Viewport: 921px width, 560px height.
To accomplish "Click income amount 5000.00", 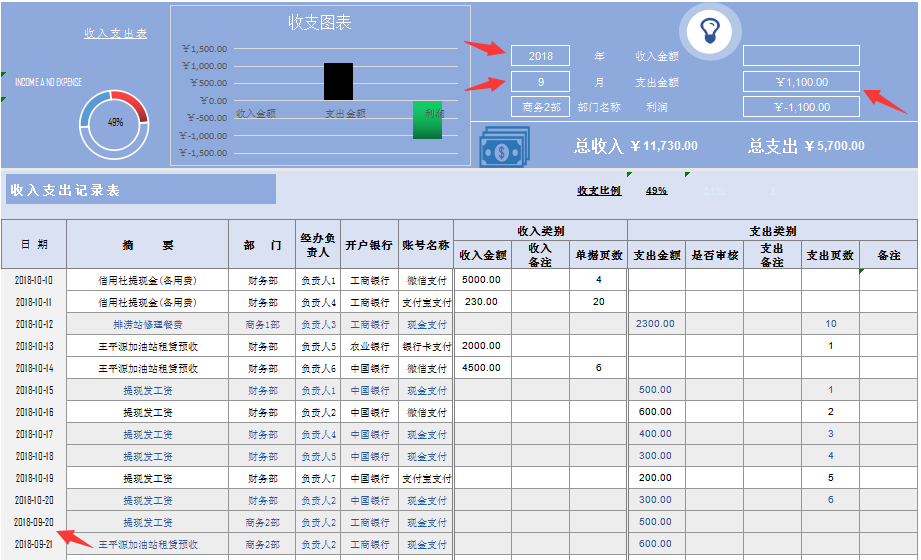I will (482, 280).
